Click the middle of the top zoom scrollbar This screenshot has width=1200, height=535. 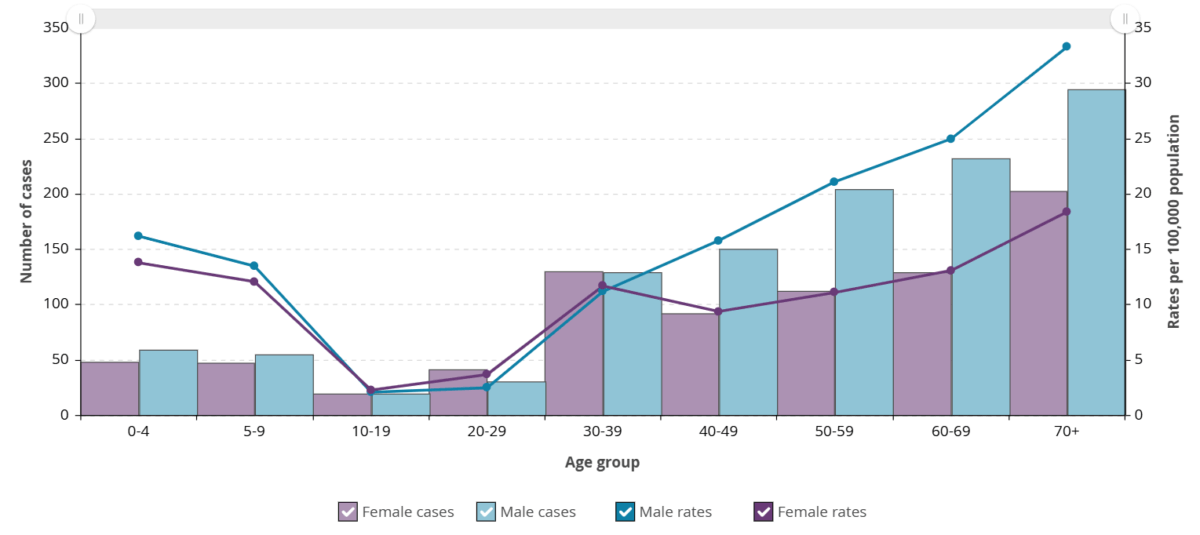tap(603, 19)
